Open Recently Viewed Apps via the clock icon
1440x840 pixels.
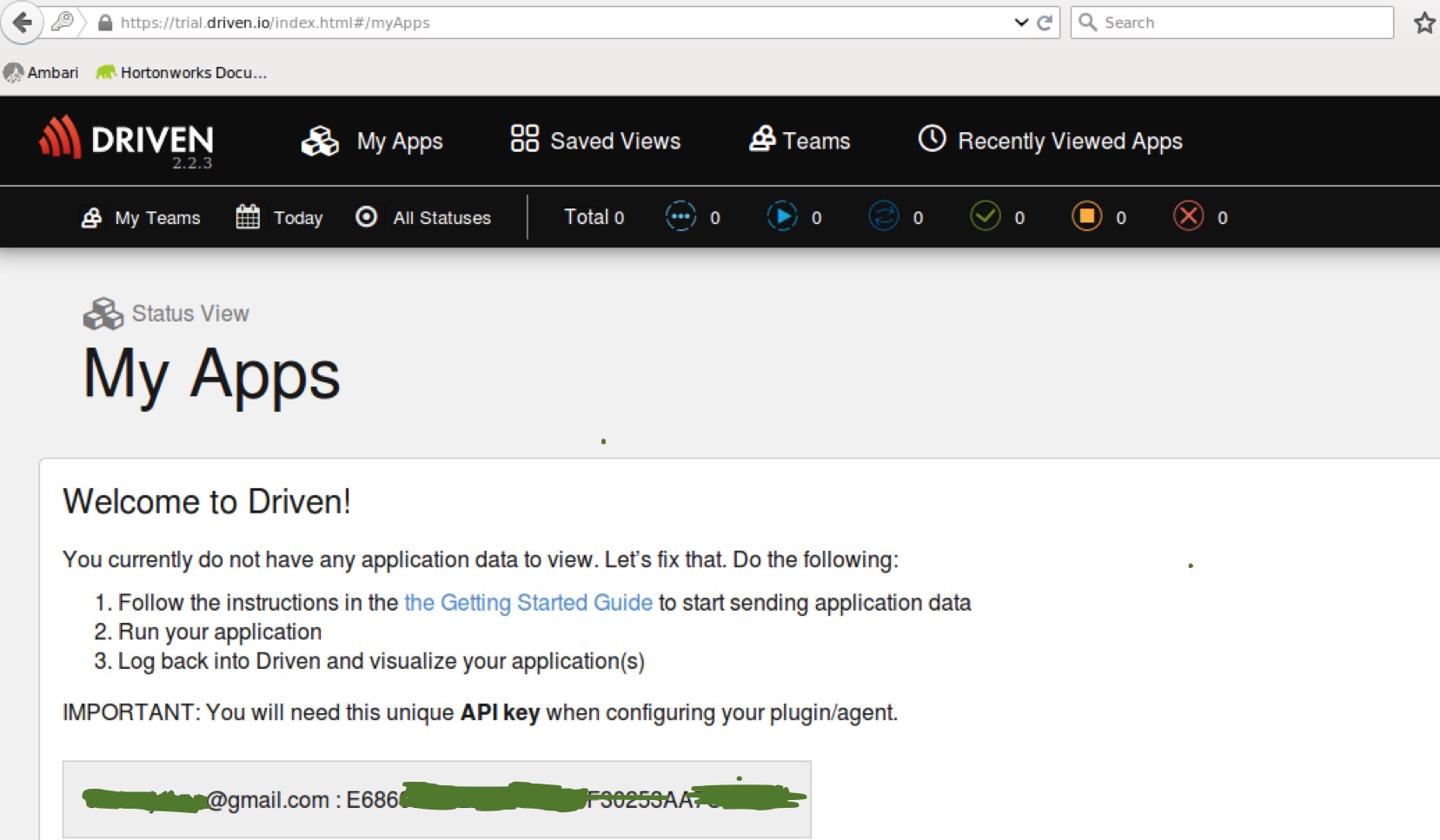click(932, 139)
